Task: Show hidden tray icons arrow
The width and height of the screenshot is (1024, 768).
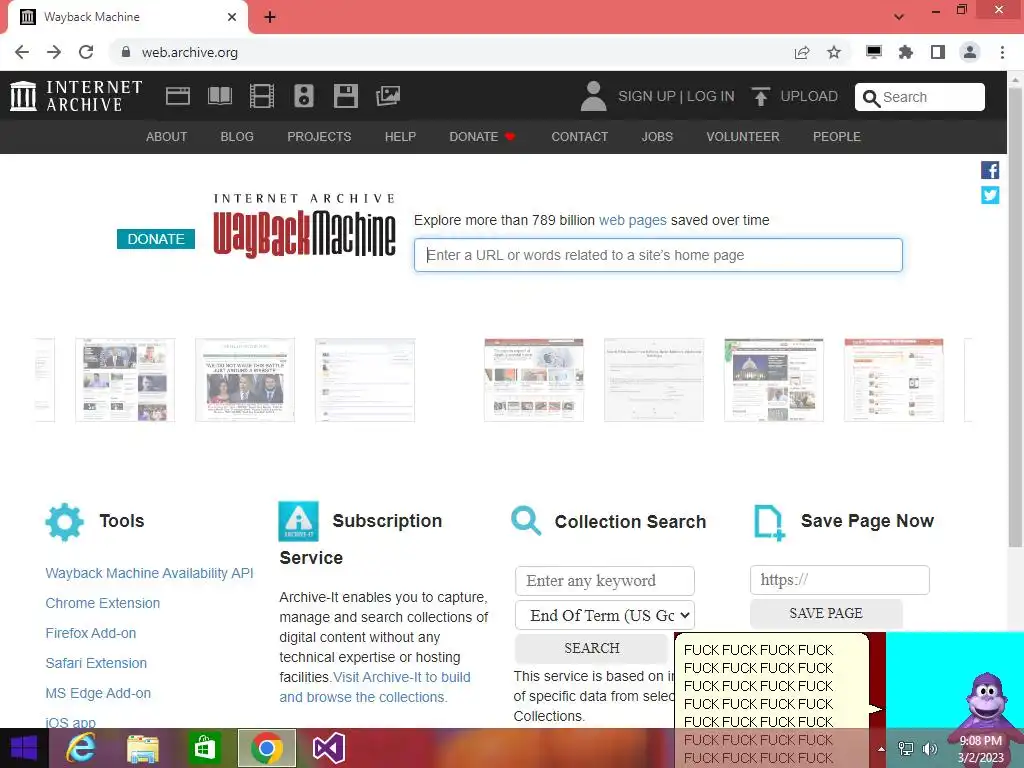Action: pos(881,749)
